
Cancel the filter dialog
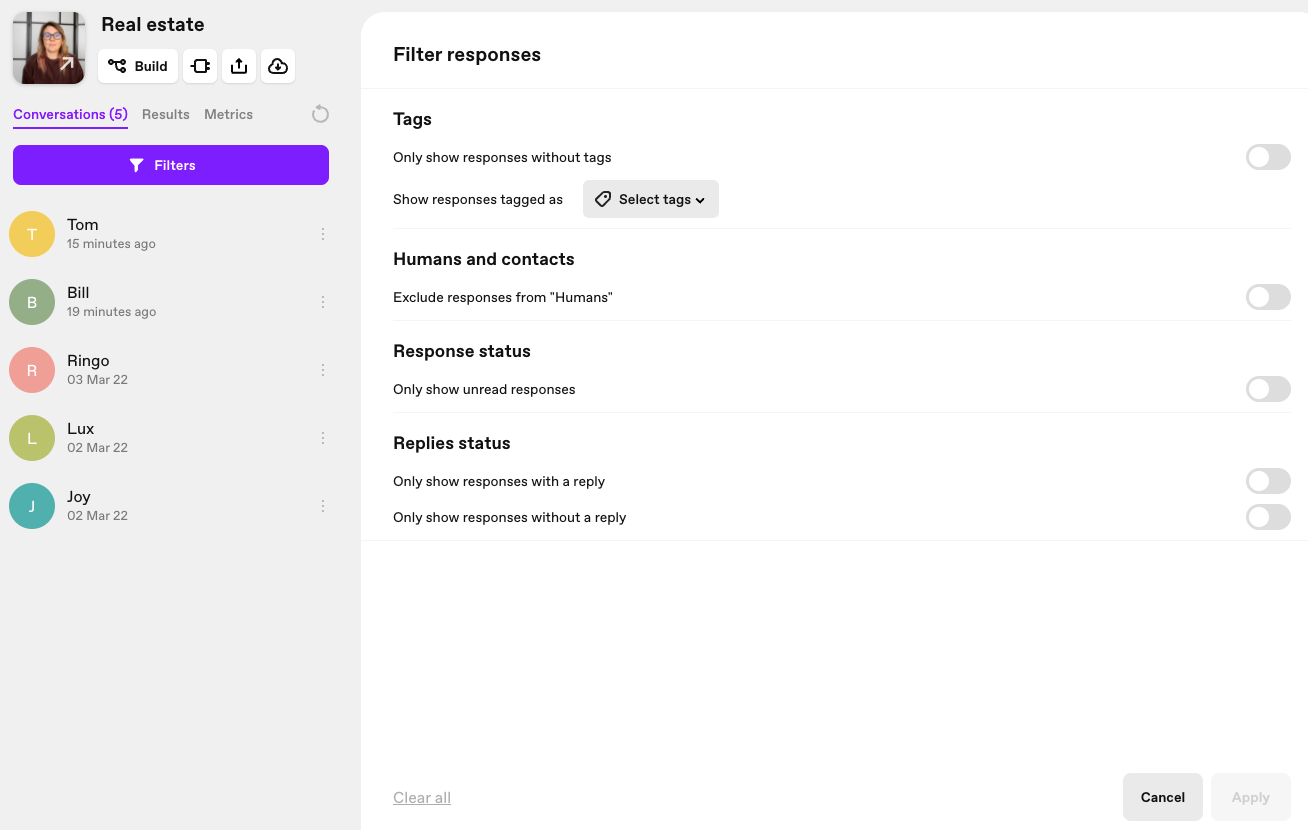(x=1163, y=797)
